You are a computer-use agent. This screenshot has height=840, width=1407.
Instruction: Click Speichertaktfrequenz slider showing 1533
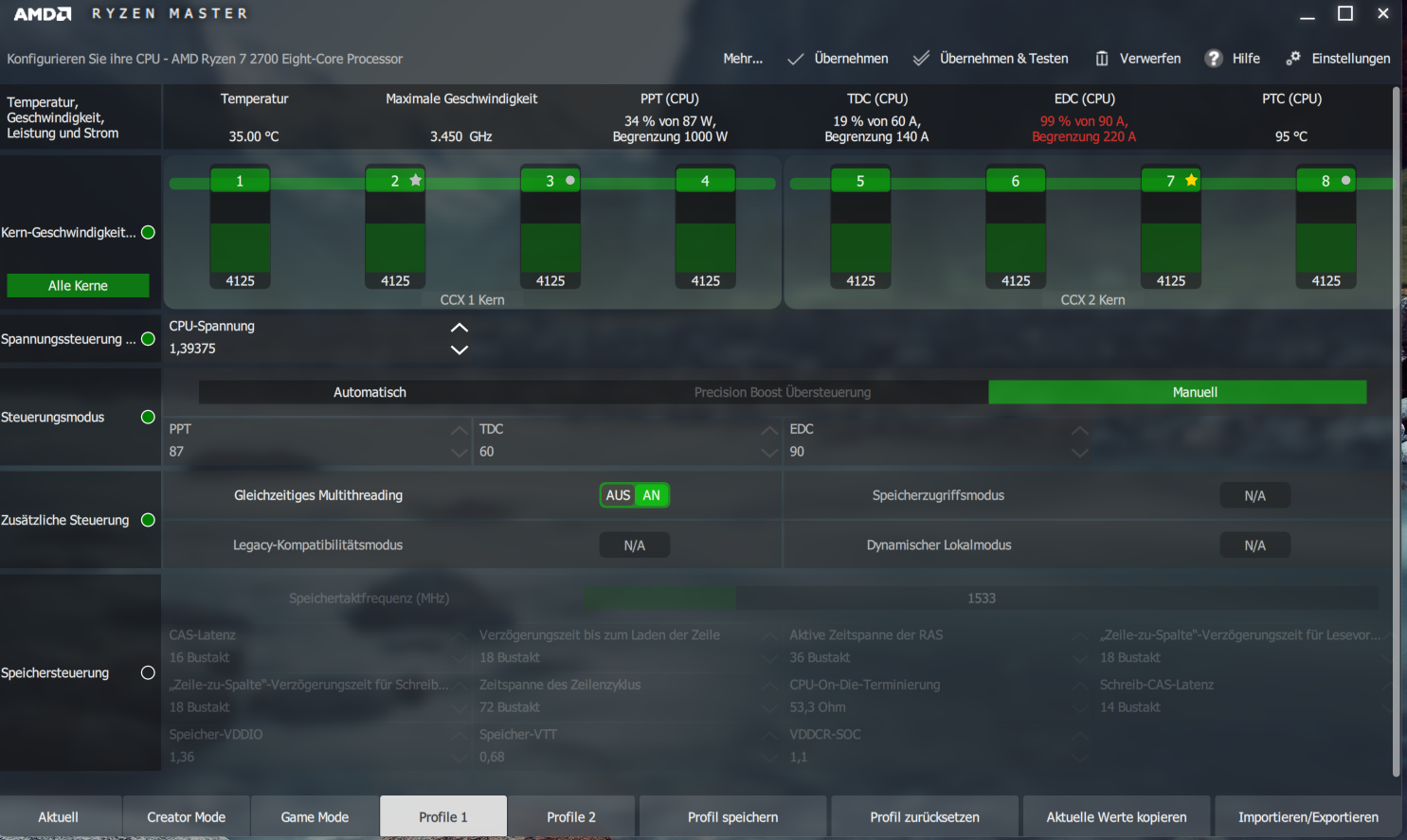[x=981, y=598]
